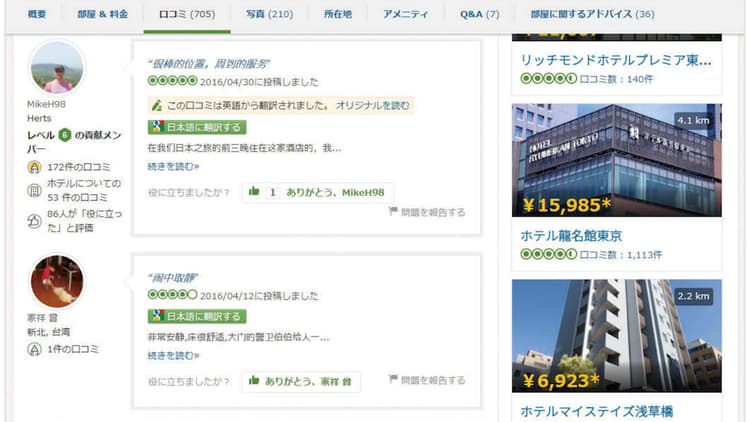Click the MikeH98 username

point(46,104)
